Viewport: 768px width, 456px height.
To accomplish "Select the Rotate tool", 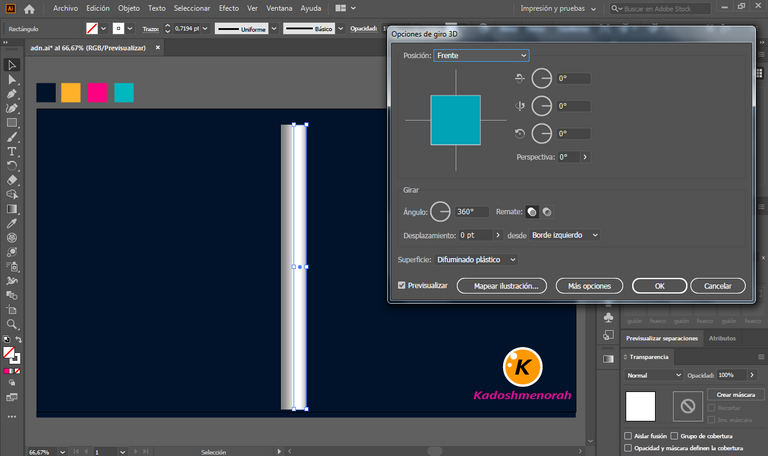I will pyautogui.click(x=12, y=166).
